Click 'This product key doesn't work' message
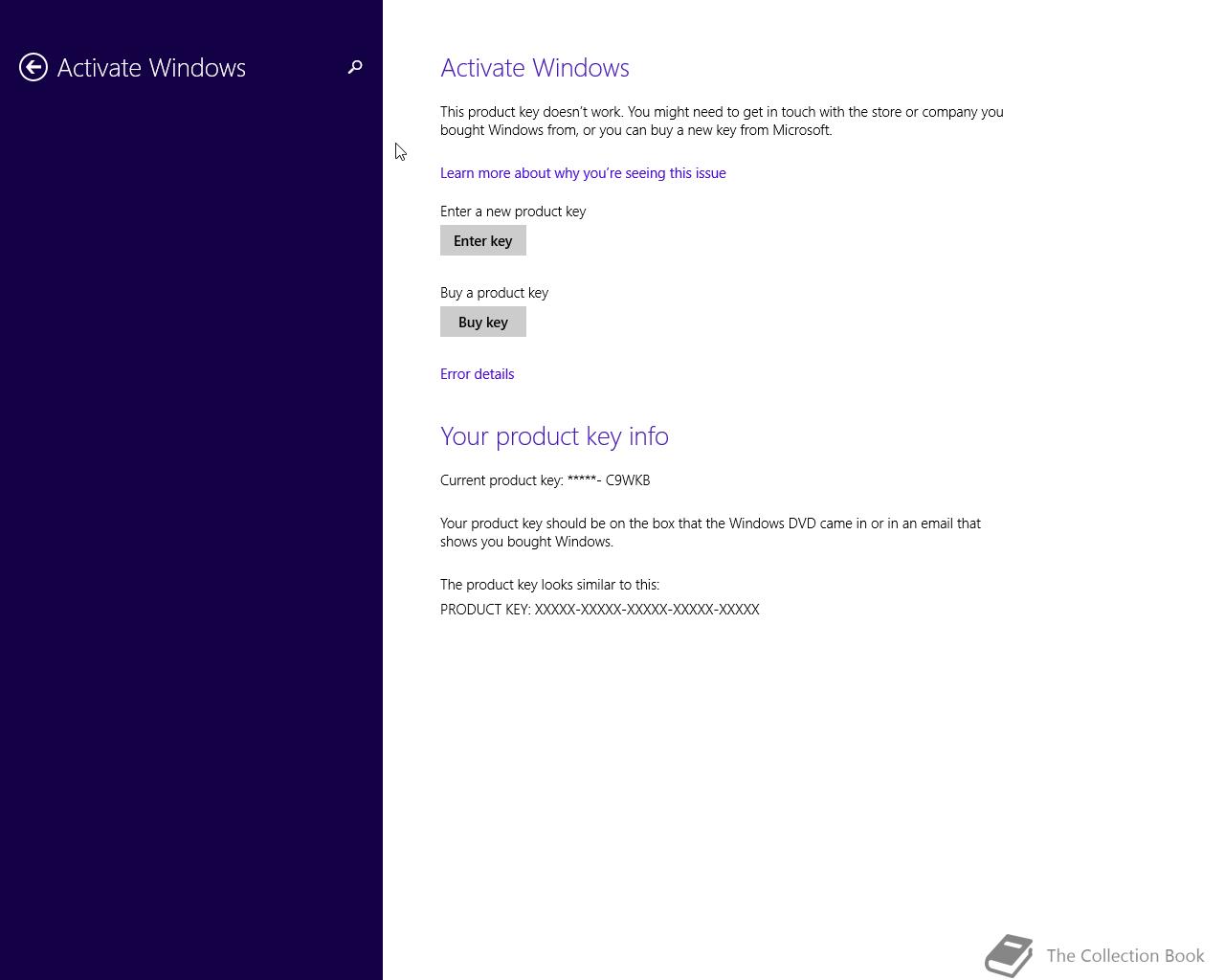1225x980 pixels. [x=722, y=121]
